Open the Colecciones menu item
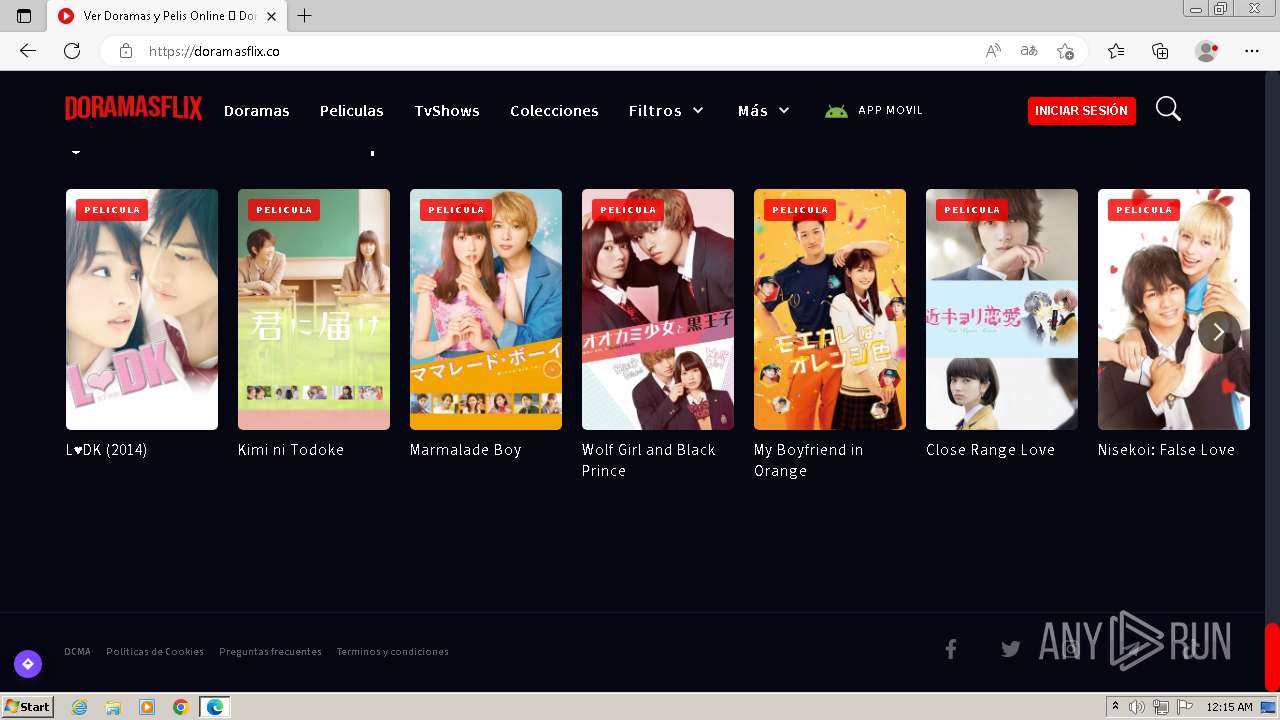1280x720 pixels. point(554,111)
